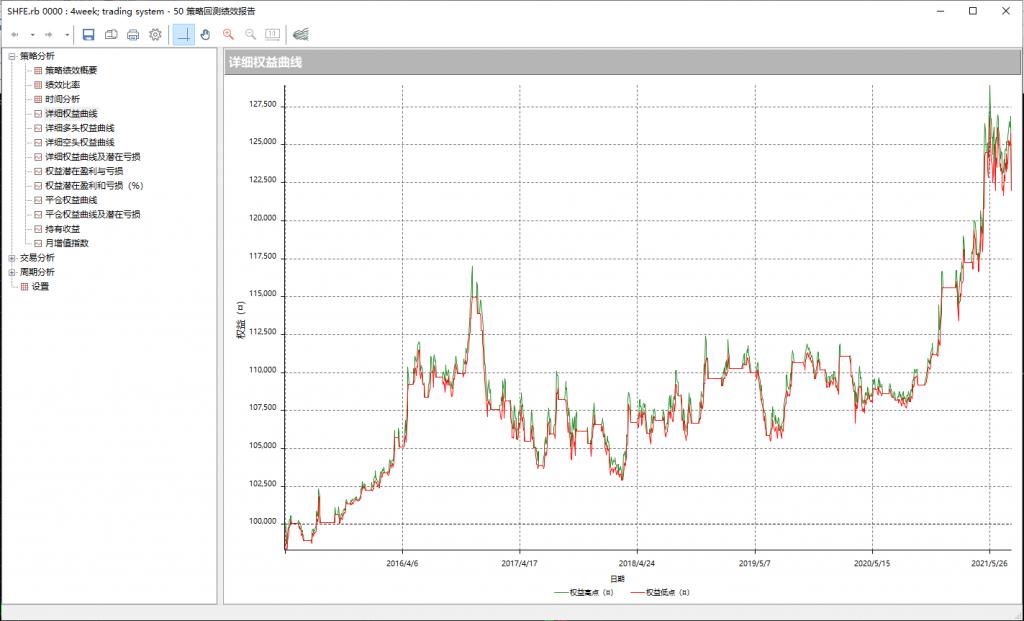This screenshot has height=621, width=1024.
Task: Toggle the crosshair cursor tool
Action: [184, 35]
